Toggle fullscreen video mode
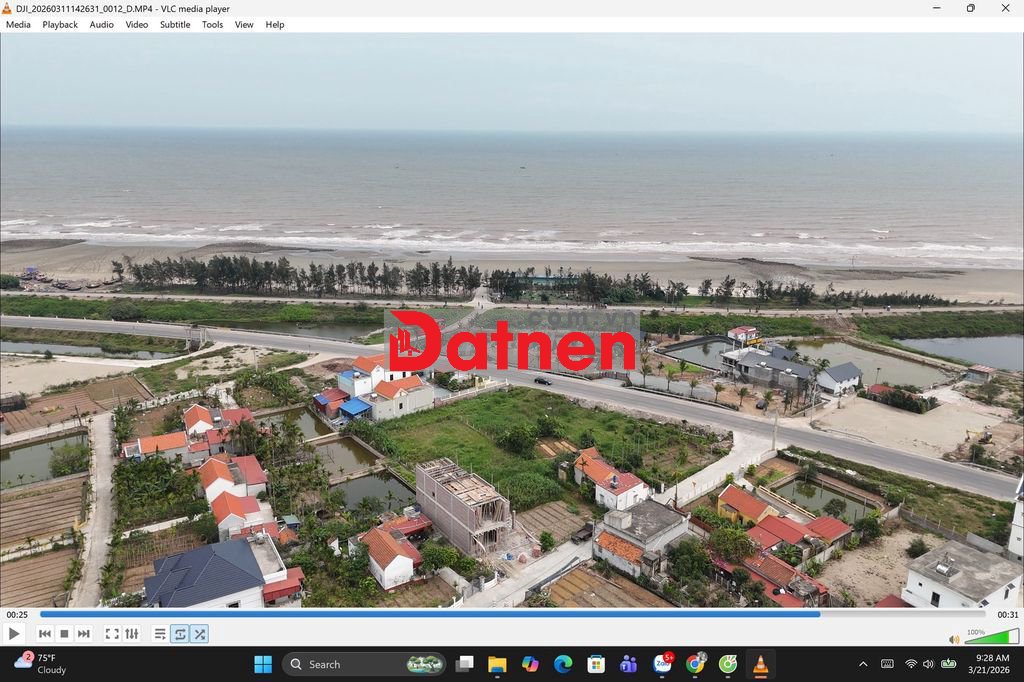Image resolution: width=1024 pixels, height=682 pixels. (x=112, y=634)
